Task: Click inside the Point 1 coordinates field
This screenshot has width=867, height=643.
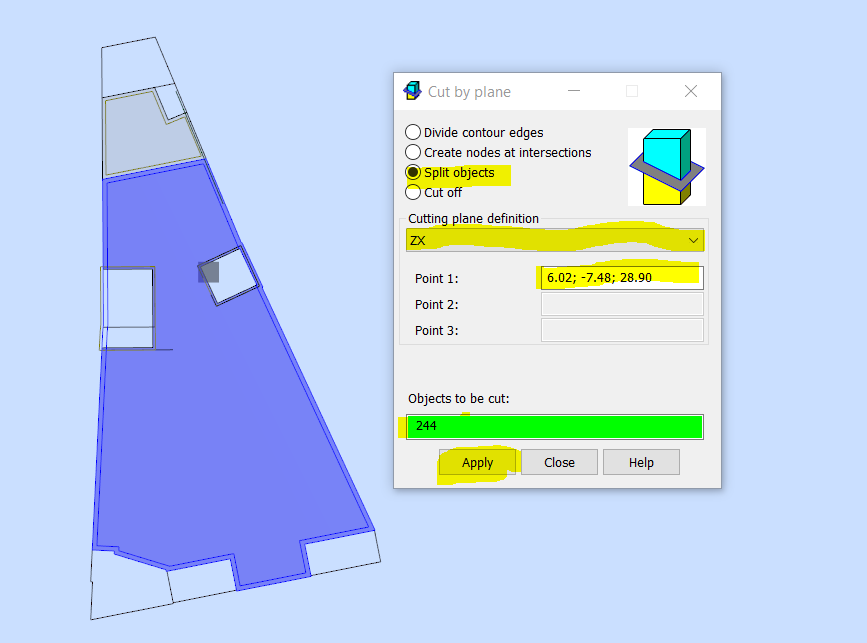Action: pyautogui.click(x=621, y=278)
